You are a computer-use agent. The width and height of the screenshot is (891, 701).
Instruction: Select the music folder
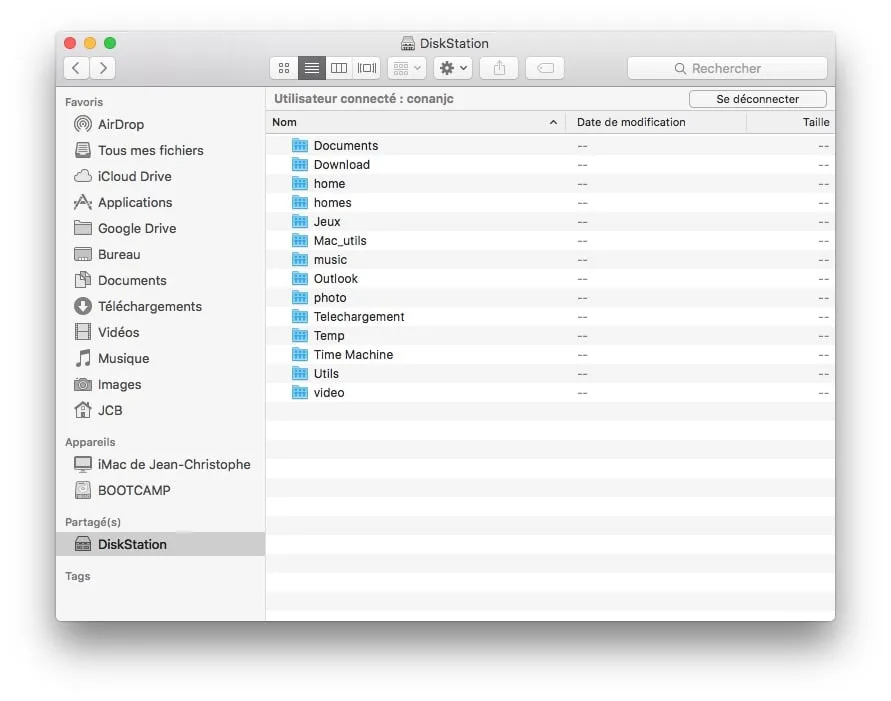click(x=550, y=260)
